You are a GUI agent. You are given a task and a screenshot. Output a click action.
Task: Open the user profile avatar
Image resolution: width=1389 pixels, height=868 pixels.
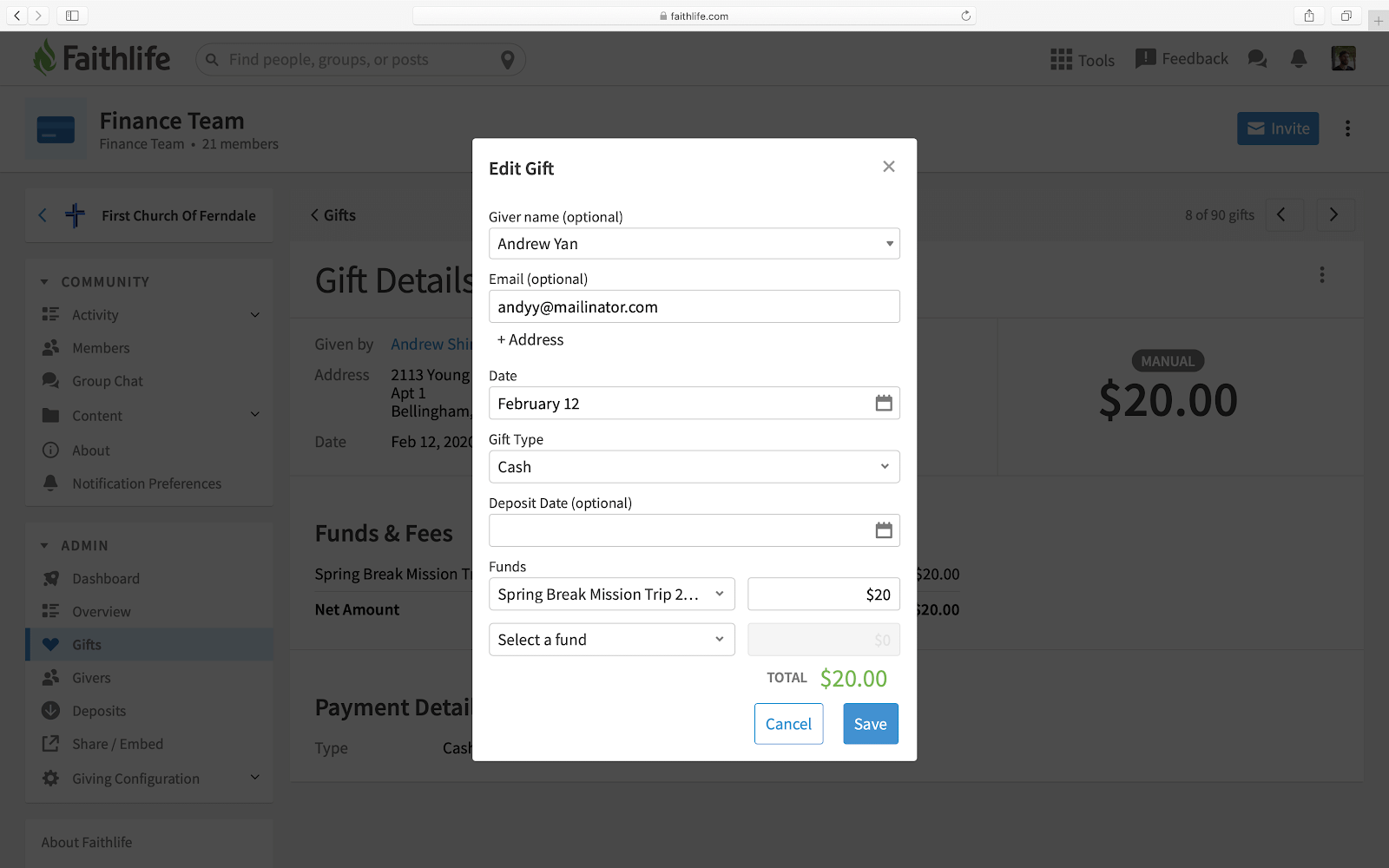coord(1343,58)
